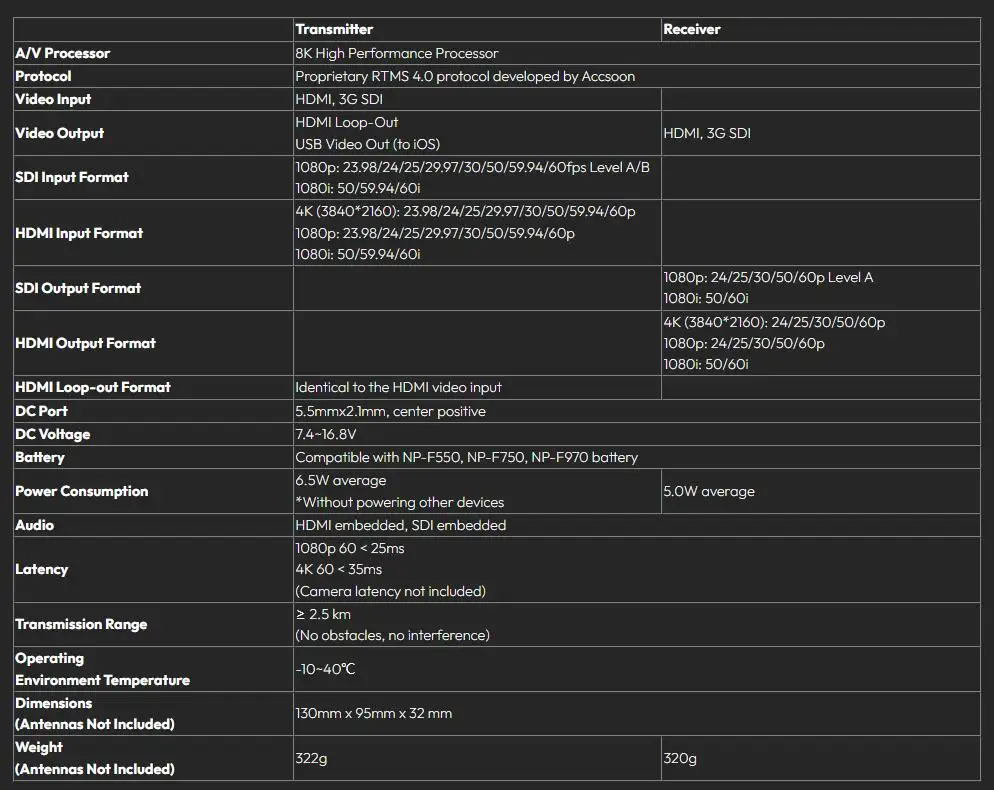
Task: Select the Latency row label
Action: point(42,569)
